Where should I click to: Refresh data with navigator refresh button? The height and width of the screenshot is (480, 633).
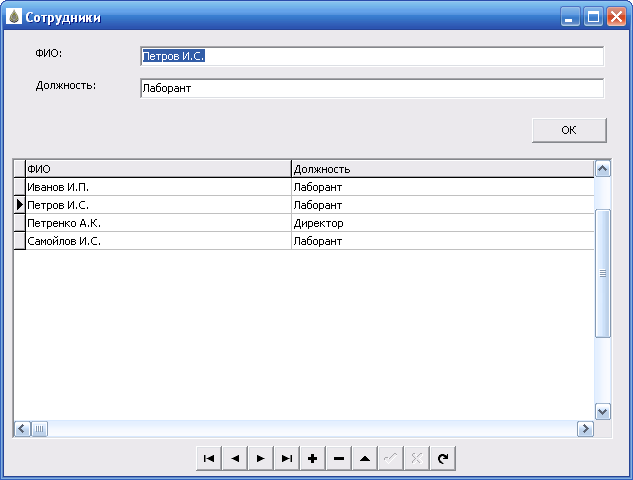pyautogui.click(x=442, y=458)
